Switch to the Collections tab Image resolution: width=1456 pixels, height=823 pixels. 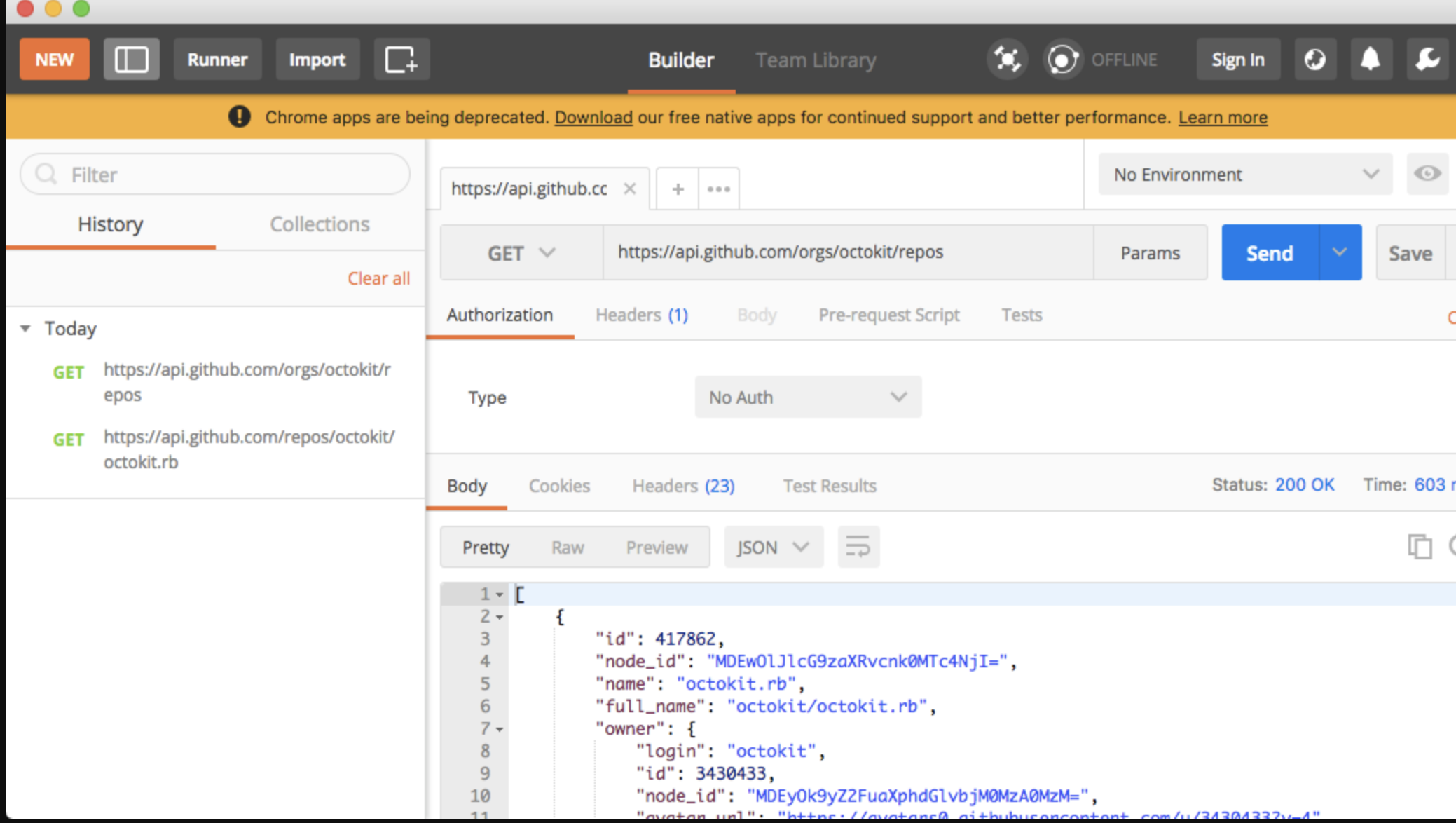coord(320,224)
